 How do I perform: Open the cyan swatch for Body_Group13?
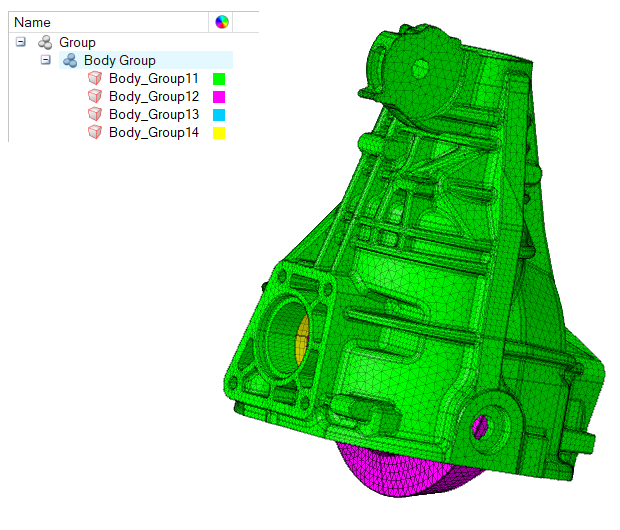[219, 115]
